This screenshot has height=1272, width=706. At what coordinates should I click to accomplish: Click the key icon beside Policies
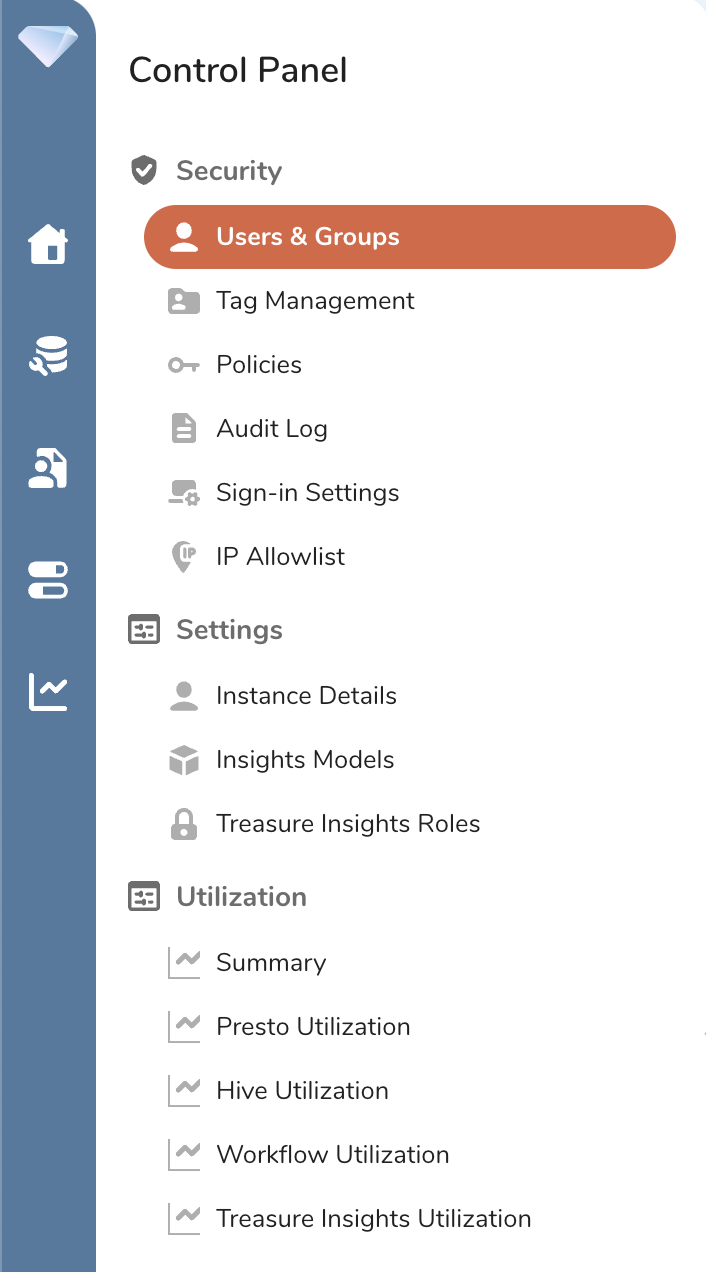184,366
